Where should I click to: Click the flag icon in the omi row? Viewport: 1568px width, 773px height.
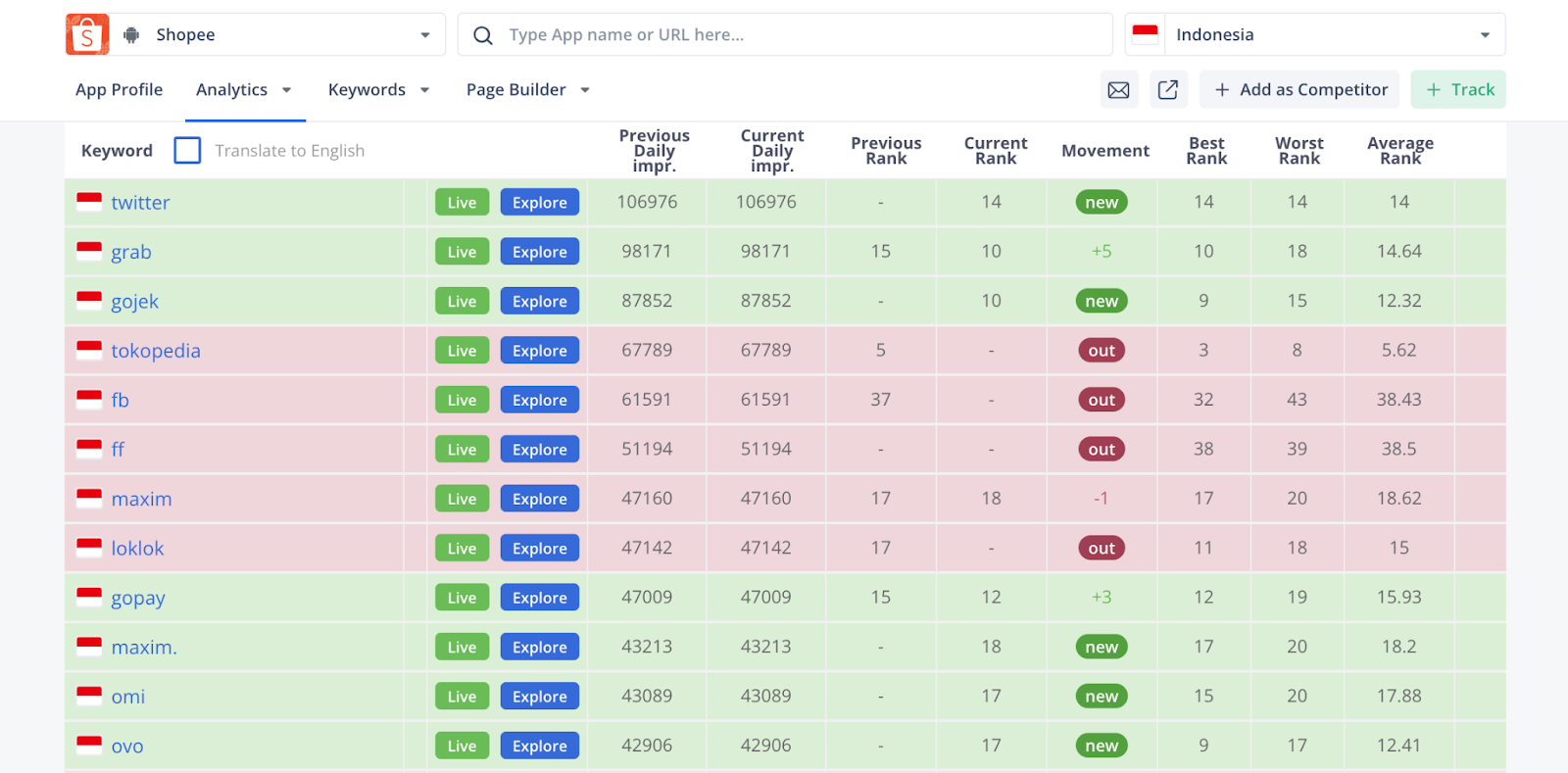click(89, 696)
